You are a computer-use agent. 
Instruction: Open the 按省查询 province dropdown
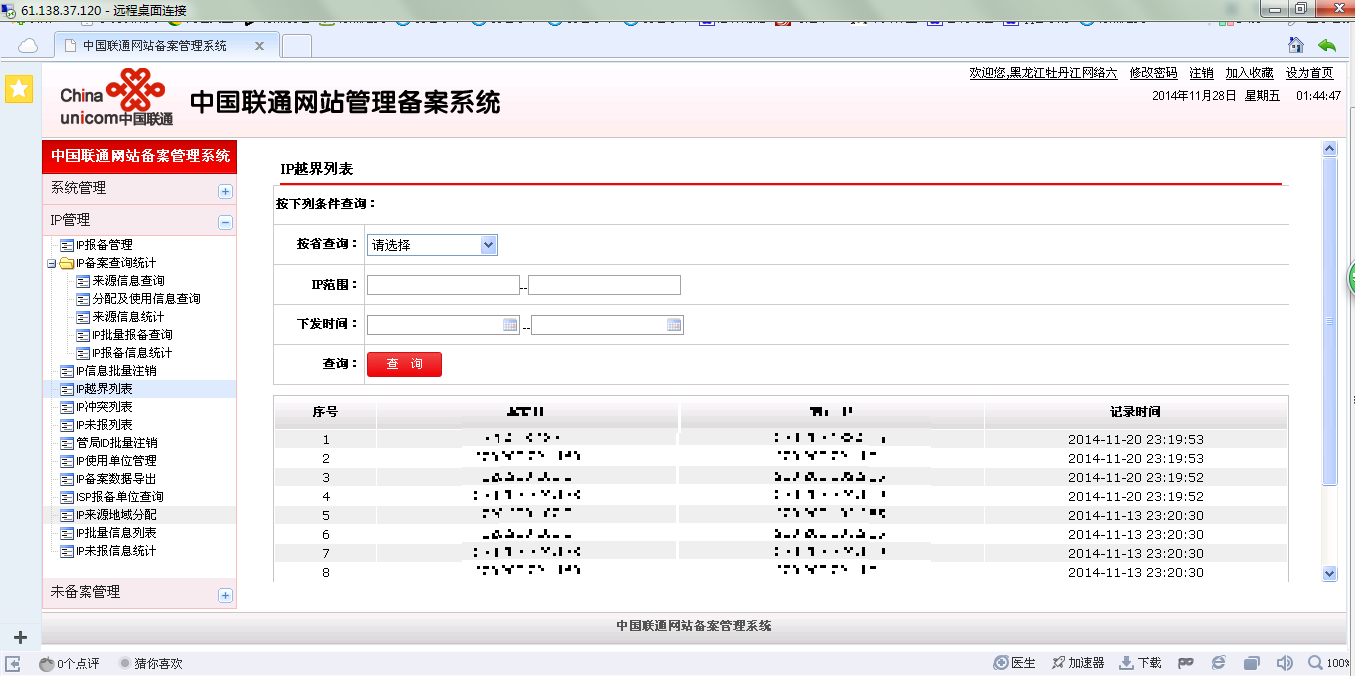pos(432,245)
